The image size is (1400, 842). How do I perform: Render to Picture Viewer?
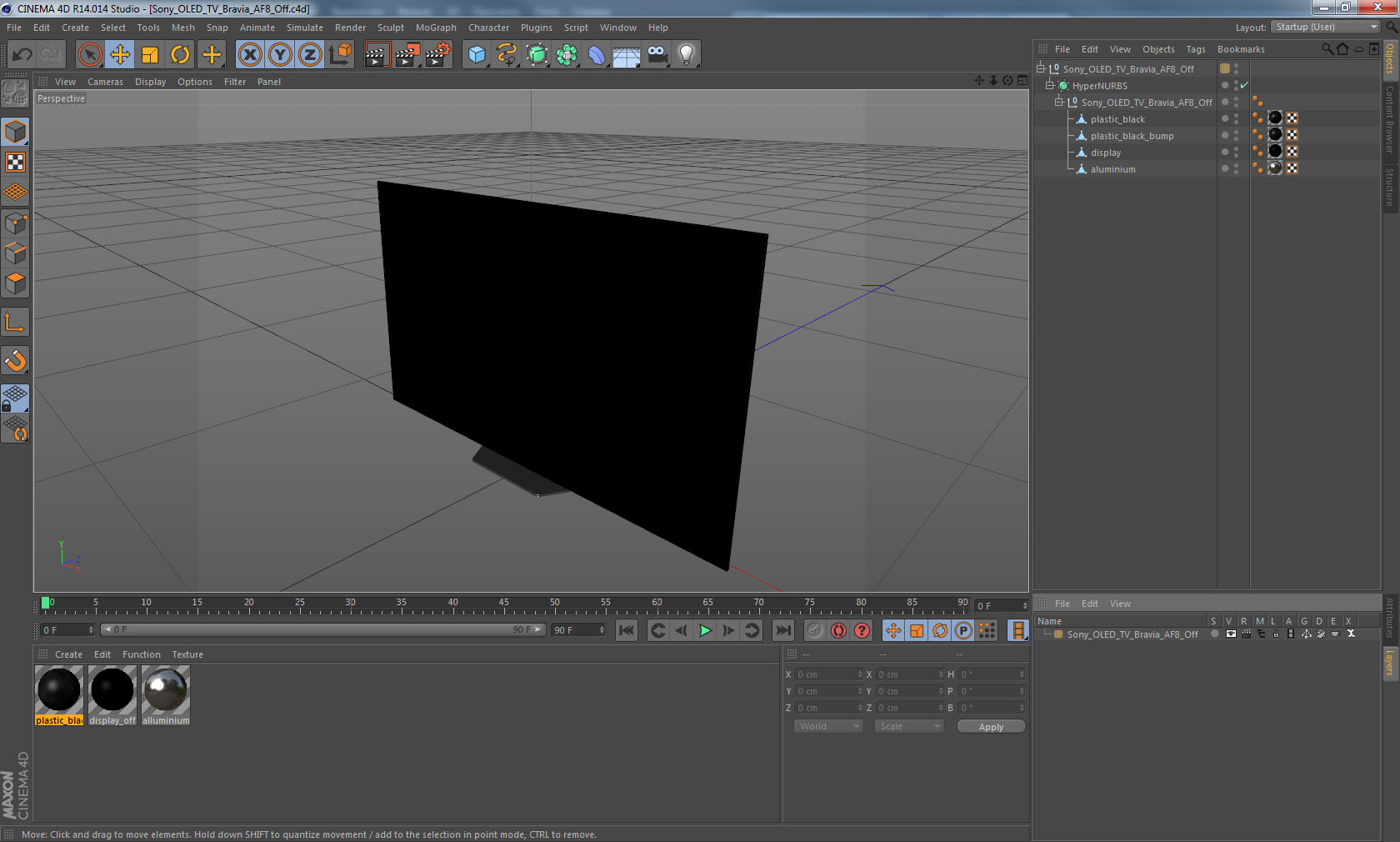coord(407,55)
